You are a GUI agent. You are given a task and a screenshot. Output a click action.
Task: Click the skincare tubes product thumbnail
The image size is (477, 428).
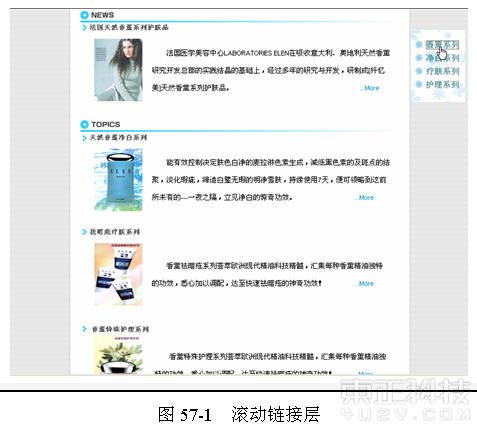[118, 274]
